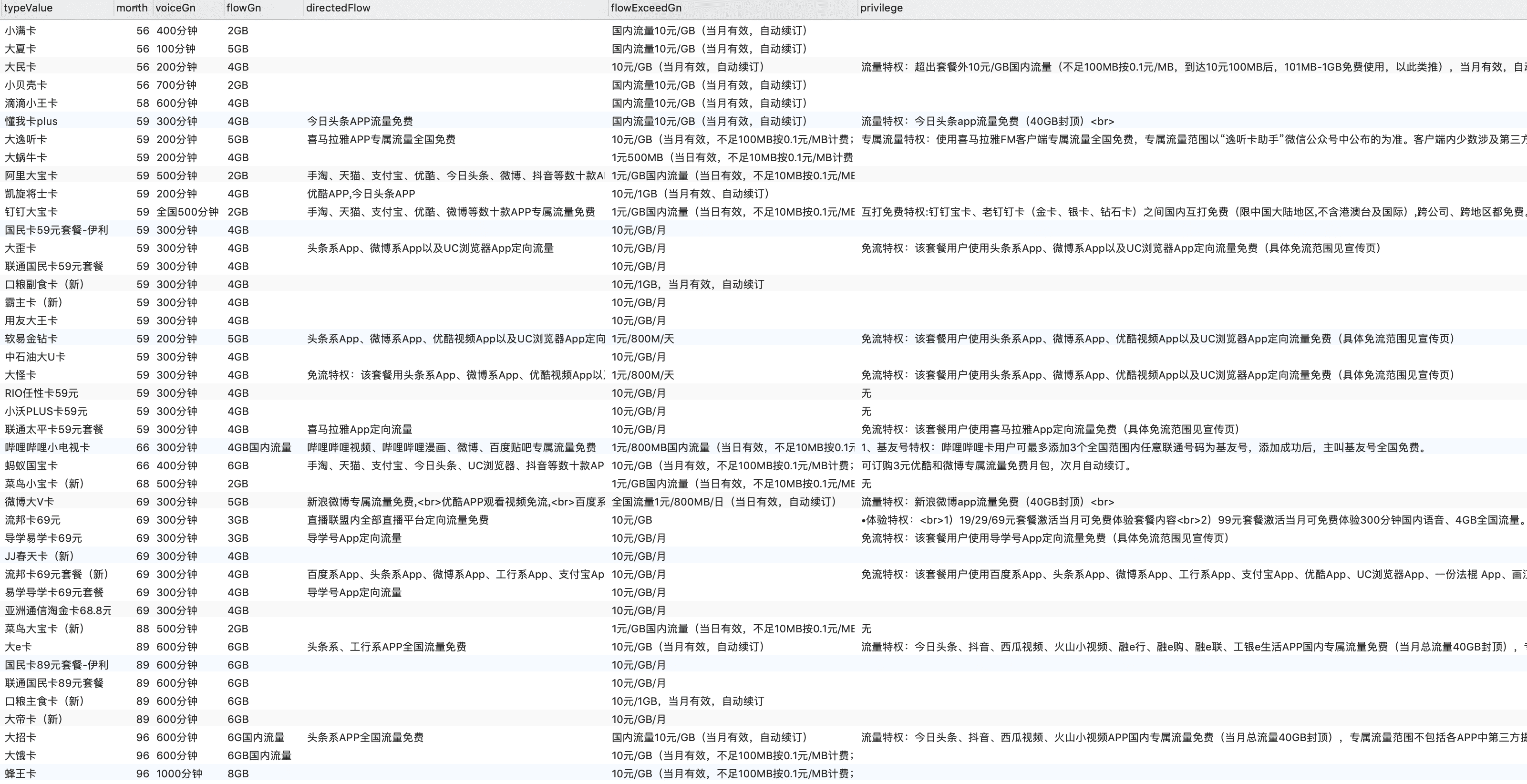The image size is (1527, 784).
Task: Select the 头条系、工行系APP全国流量免费 cell
Action: pos(386,647)
